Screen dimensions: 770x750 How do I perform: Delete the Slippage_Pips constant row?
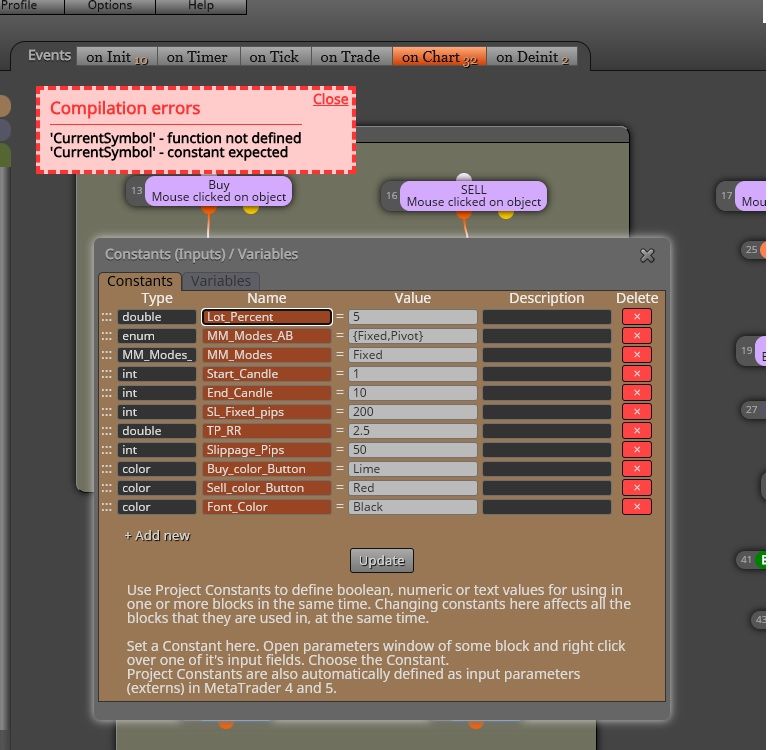point(636,450)
